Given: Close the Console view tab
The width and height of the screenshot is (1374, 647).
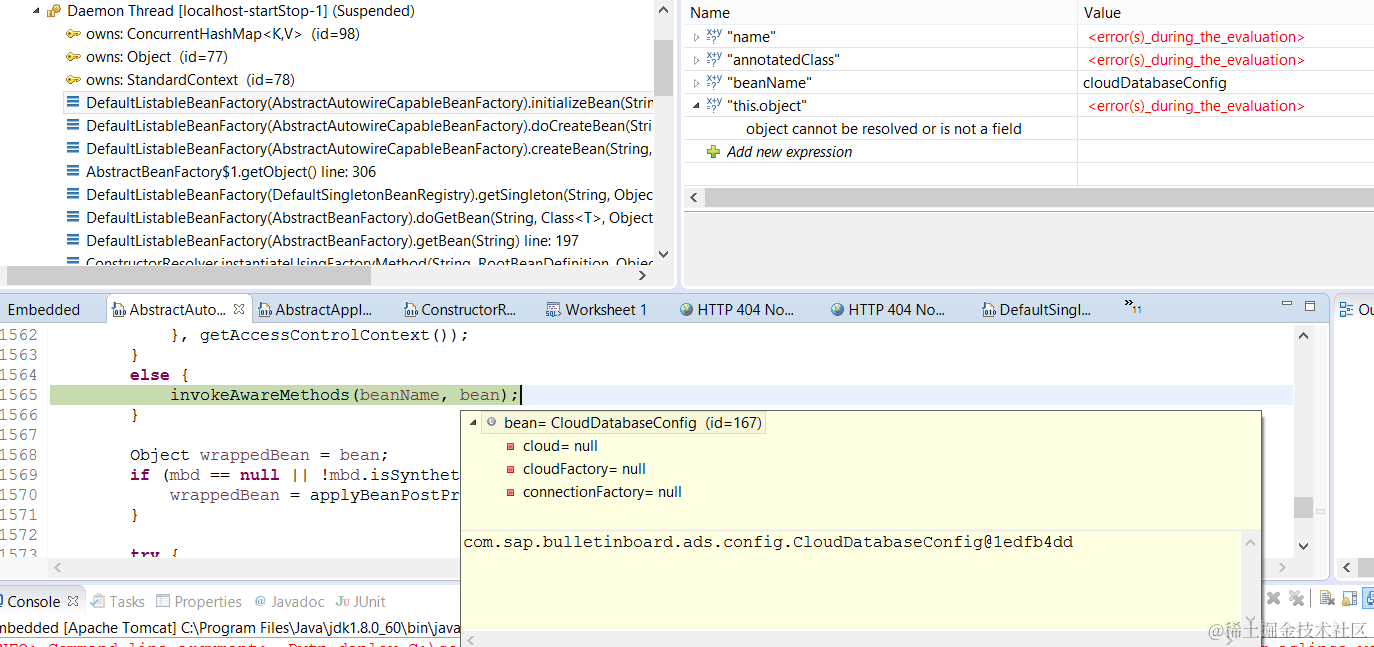Looking at the screenshot, I should point(72,602).
